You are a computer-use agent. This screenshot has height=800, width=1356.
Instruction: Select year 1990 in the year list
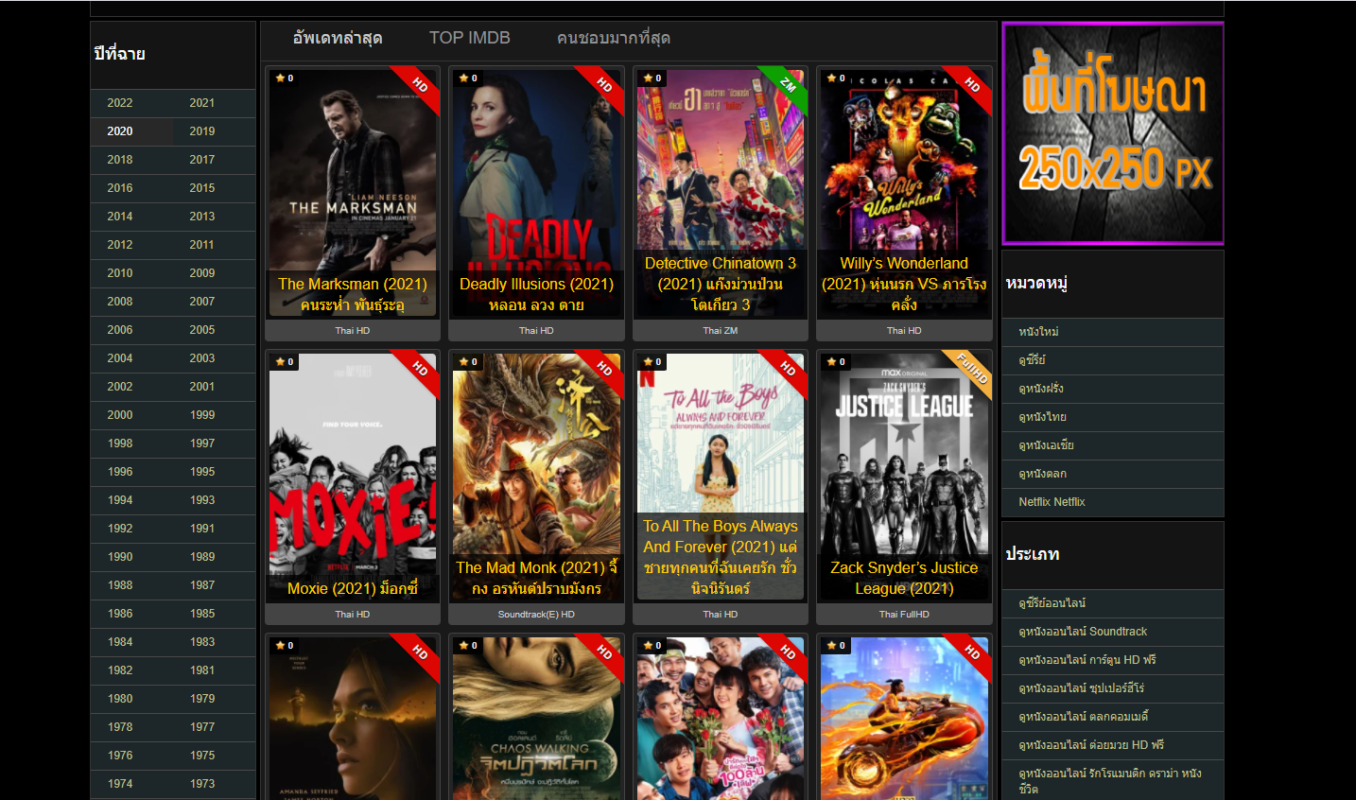[x=120, y=557]
